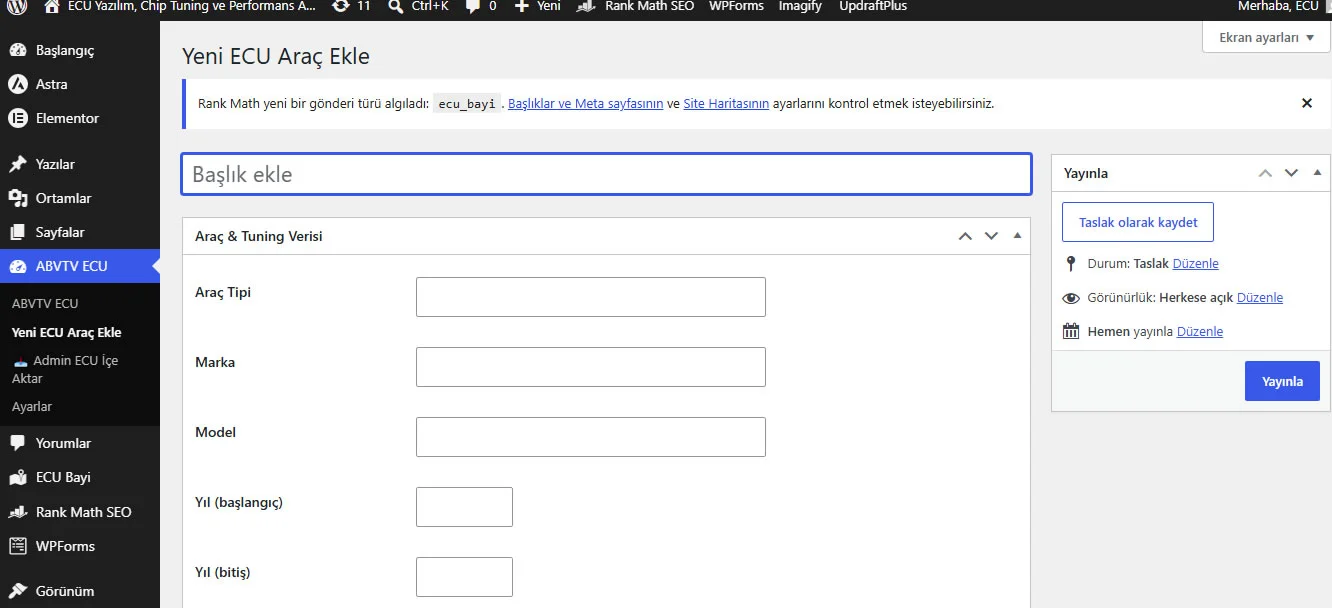Click Taslak olarak kaydet button
Viewport: 1332px width, 608px height.
click(x=1138, y=222)
